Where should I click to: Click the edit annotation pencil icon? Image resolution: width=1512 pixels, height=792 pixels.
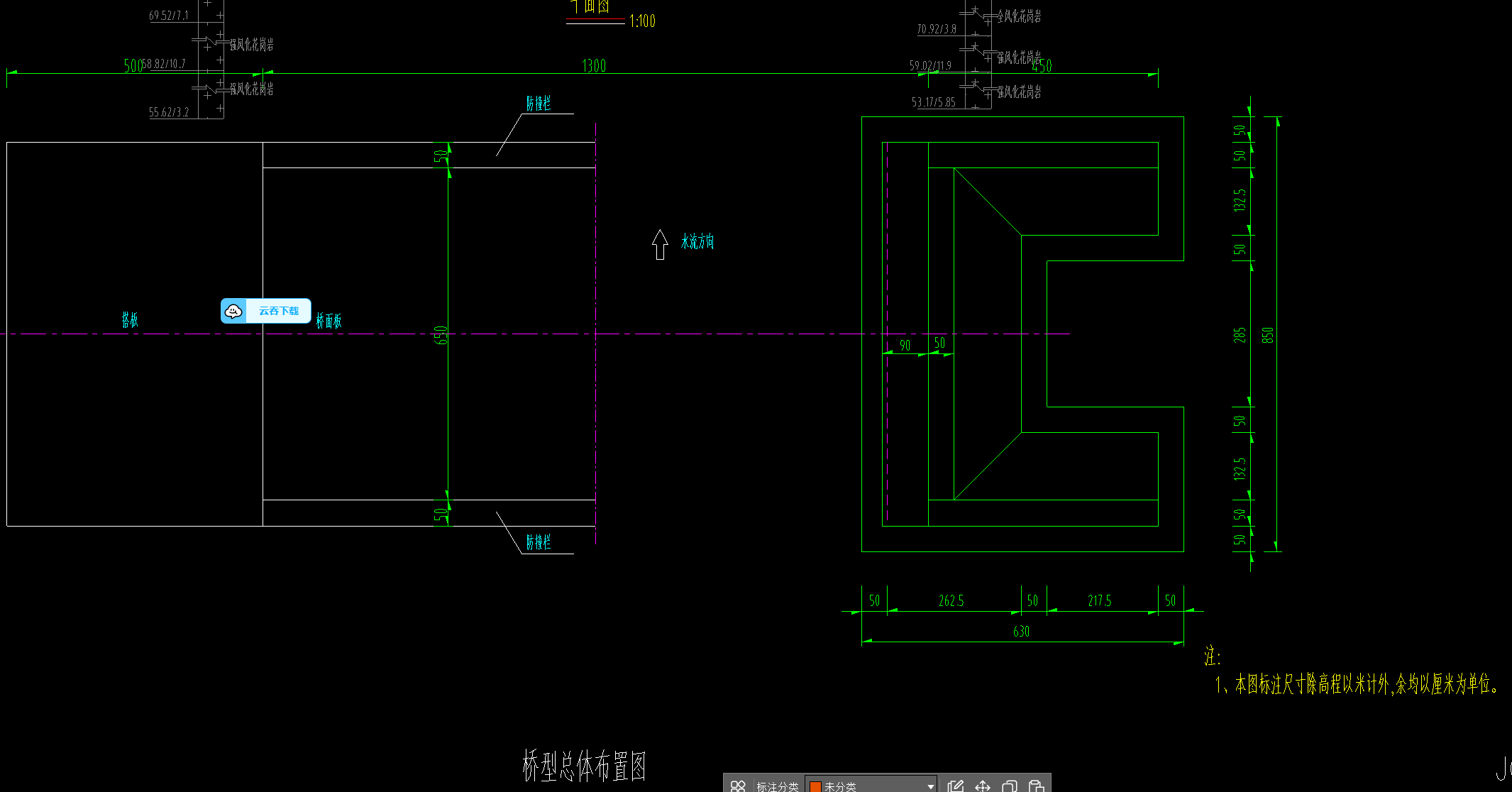click(x=955, y=786)
